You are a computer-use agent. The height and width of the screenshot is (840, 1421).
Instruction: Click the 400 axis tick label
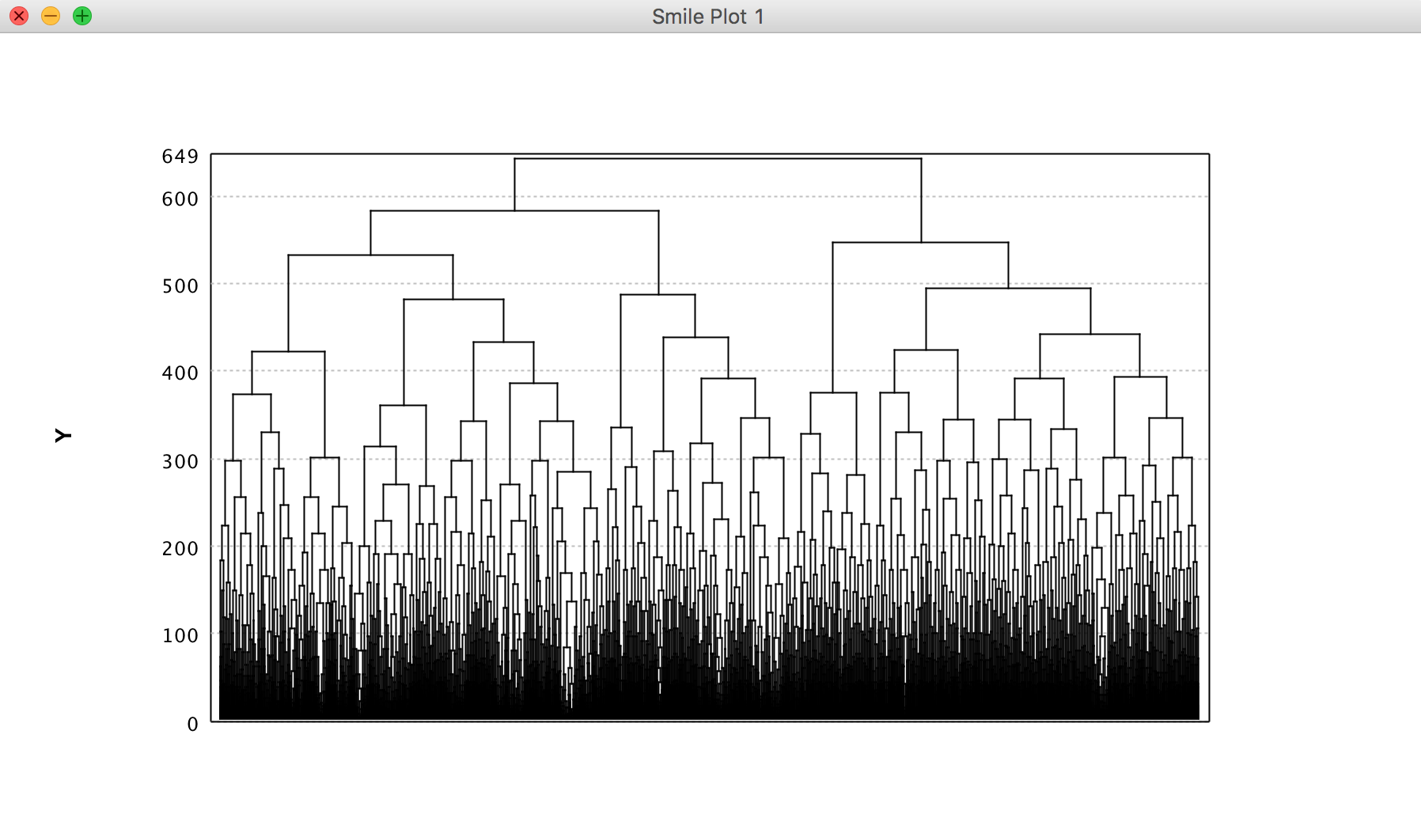tap(180, 373)
